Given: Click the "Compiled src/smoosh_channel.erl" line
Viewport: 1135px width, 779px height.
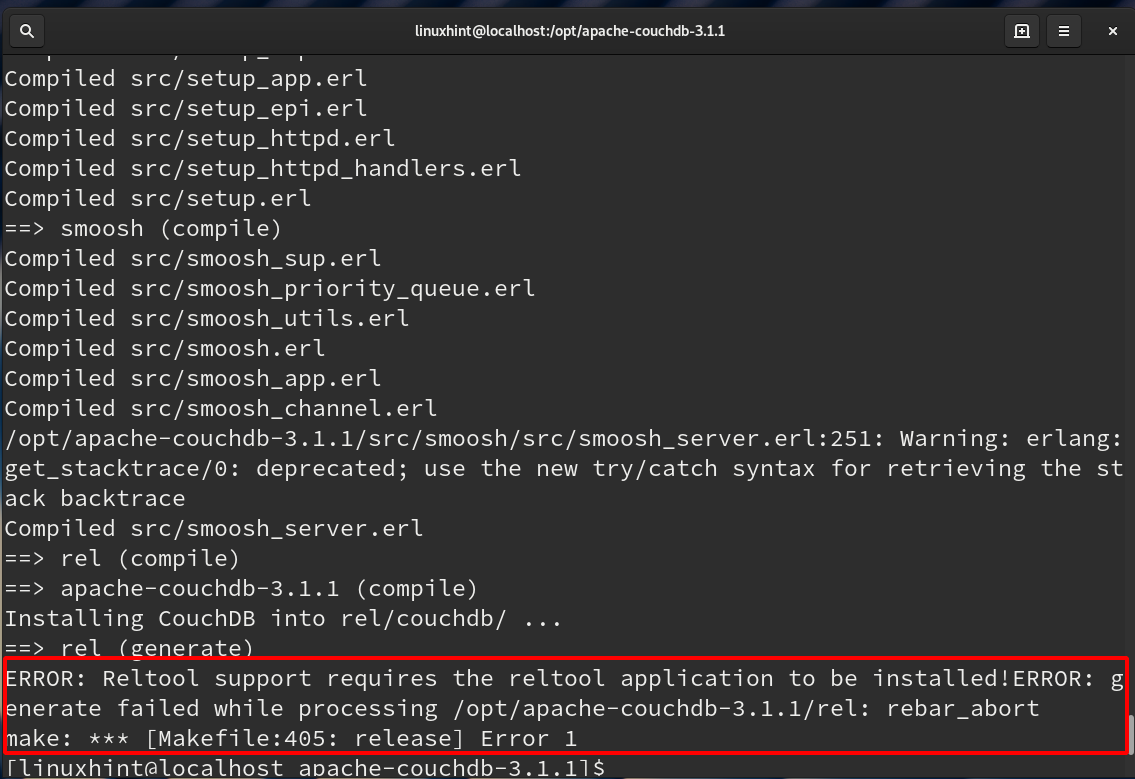Looking at the screenshot, I should coord(220,408).
